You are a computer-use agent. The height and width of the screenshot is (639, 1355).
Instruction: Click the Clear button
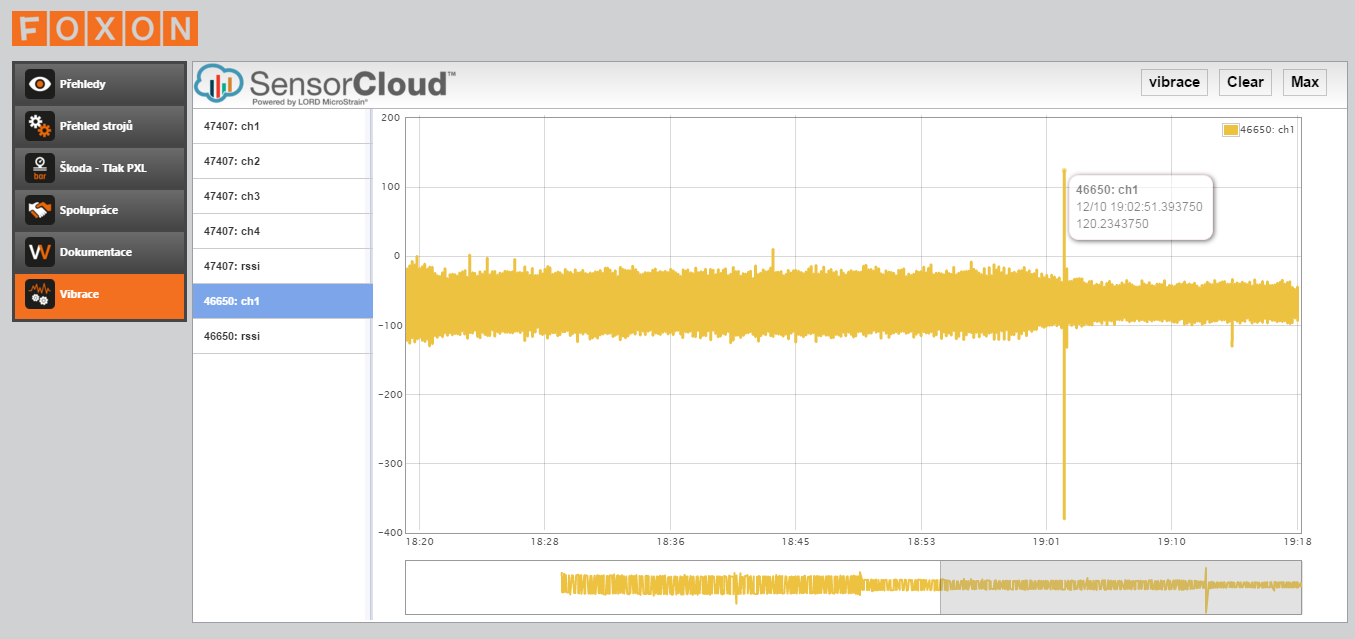[x=1245, y=82]
